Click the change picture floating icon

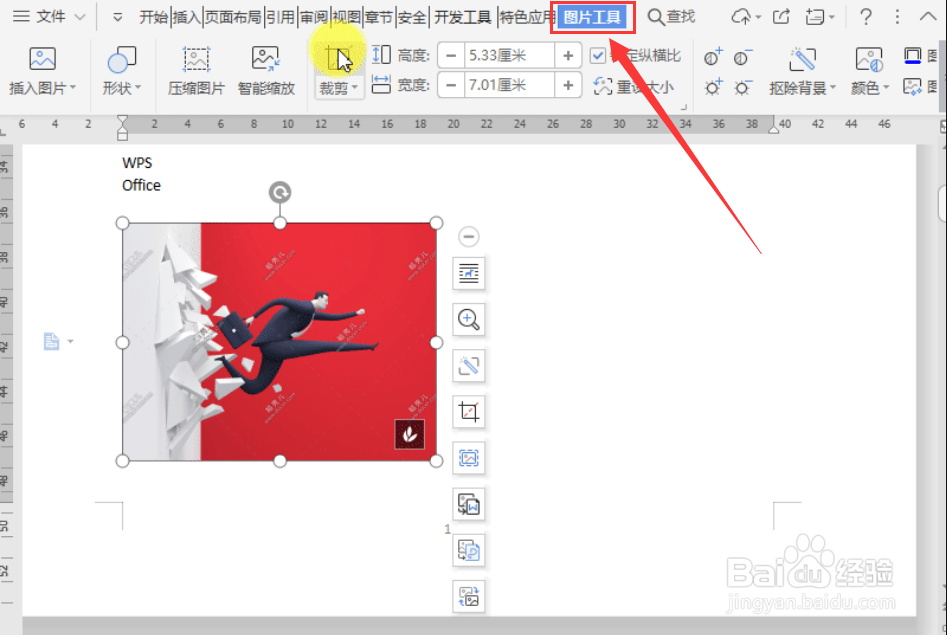(x=469, y=597)
